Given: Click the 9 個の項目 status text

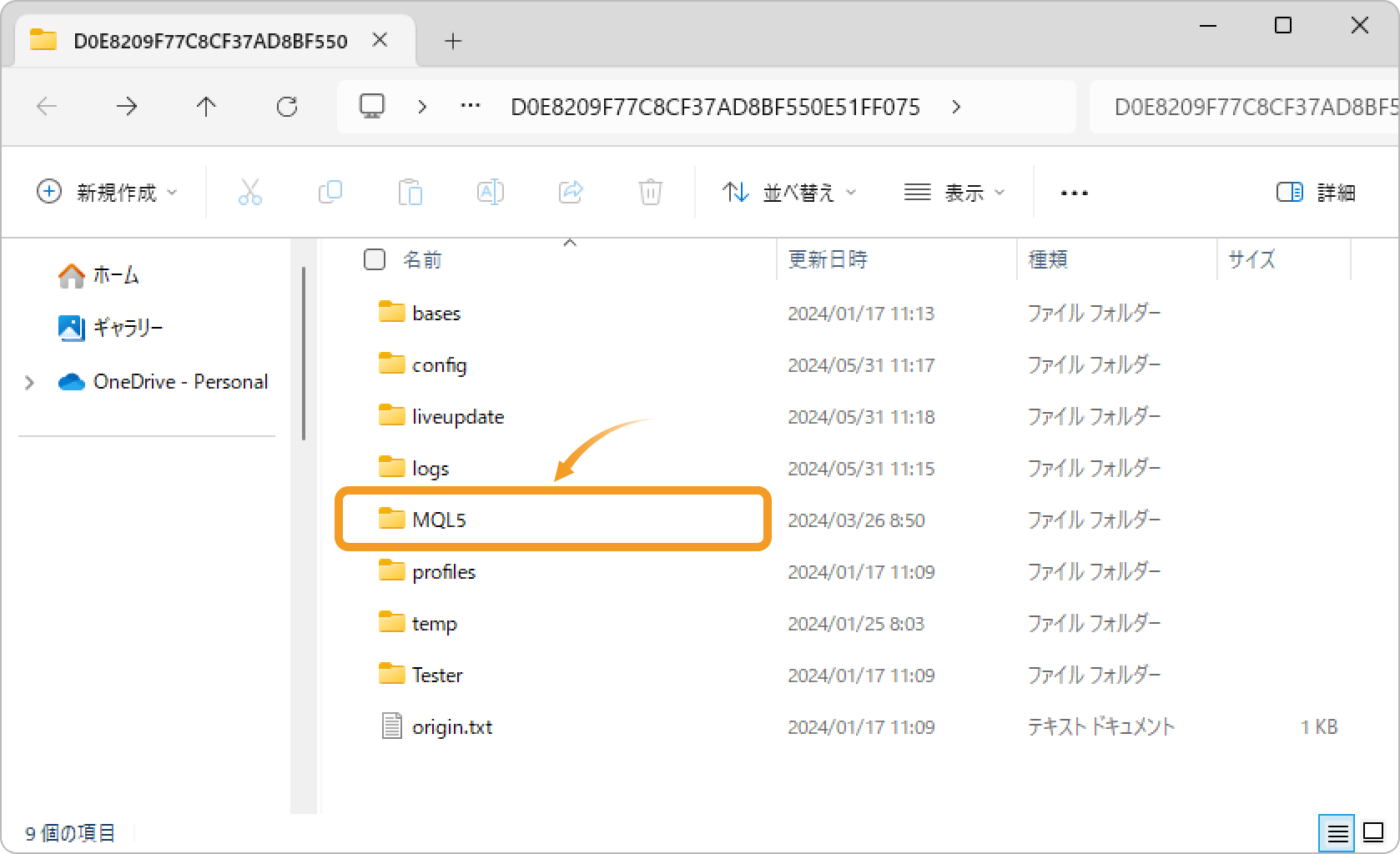Looking at the screenshot, I should pos(70,833).
